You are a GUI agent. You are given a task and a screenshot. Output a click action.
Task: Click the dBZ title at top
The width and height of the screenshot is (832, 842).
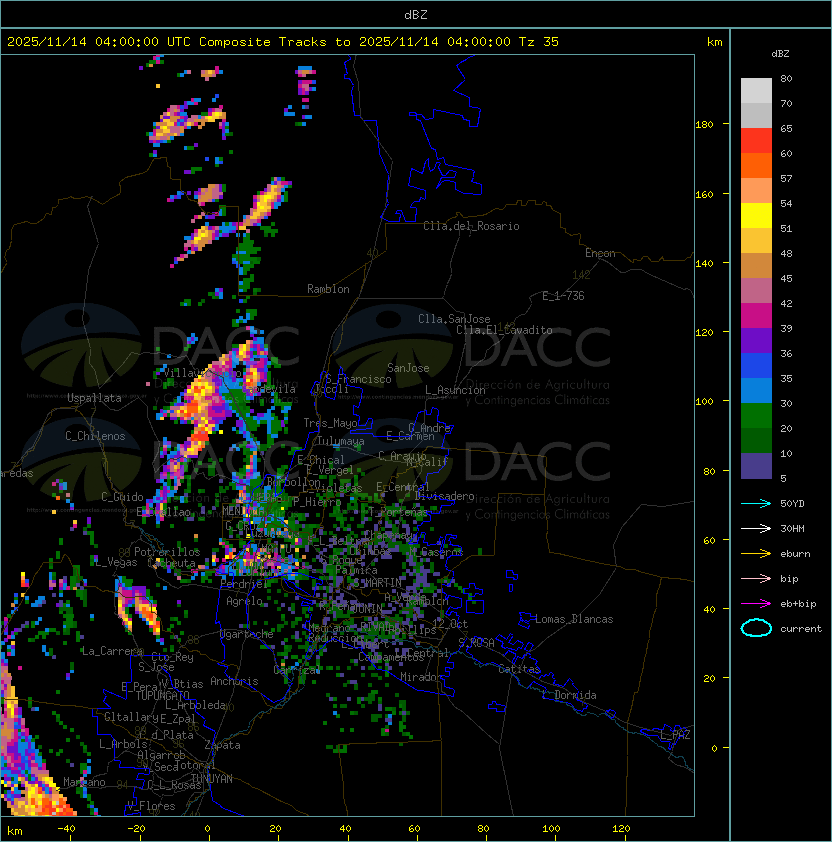(x=416, y=15)
